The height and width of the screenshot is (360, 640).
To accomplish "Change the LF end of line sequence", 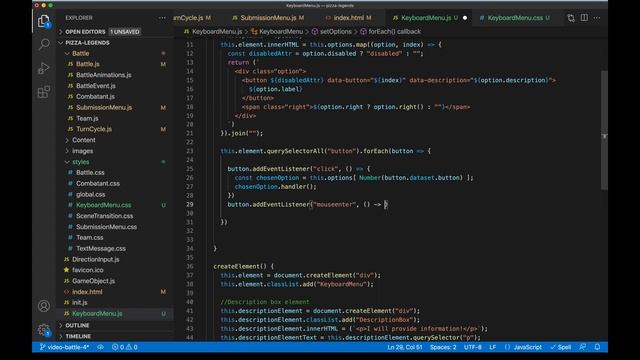I will point(493,347).
